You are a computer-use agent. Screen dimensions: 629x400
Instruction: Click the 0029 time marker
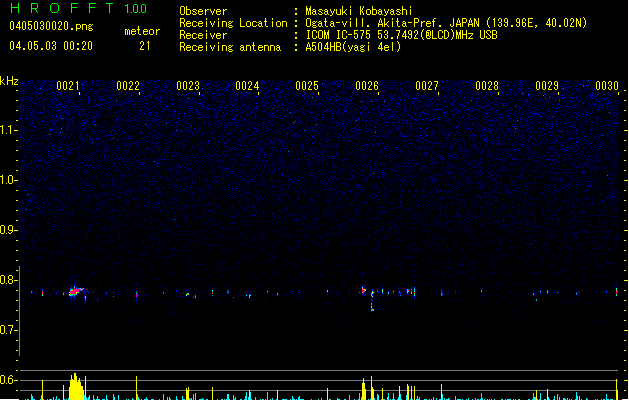pos(547,86)
